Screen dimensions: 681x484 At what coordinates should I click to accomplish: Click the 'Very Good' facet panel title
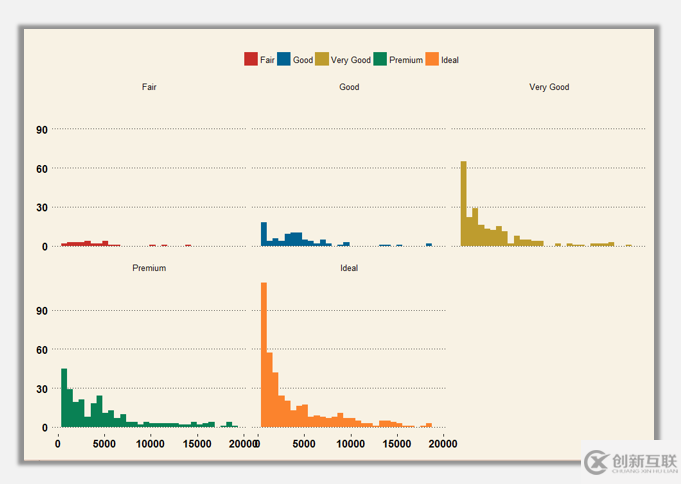[x=549, y=87]
